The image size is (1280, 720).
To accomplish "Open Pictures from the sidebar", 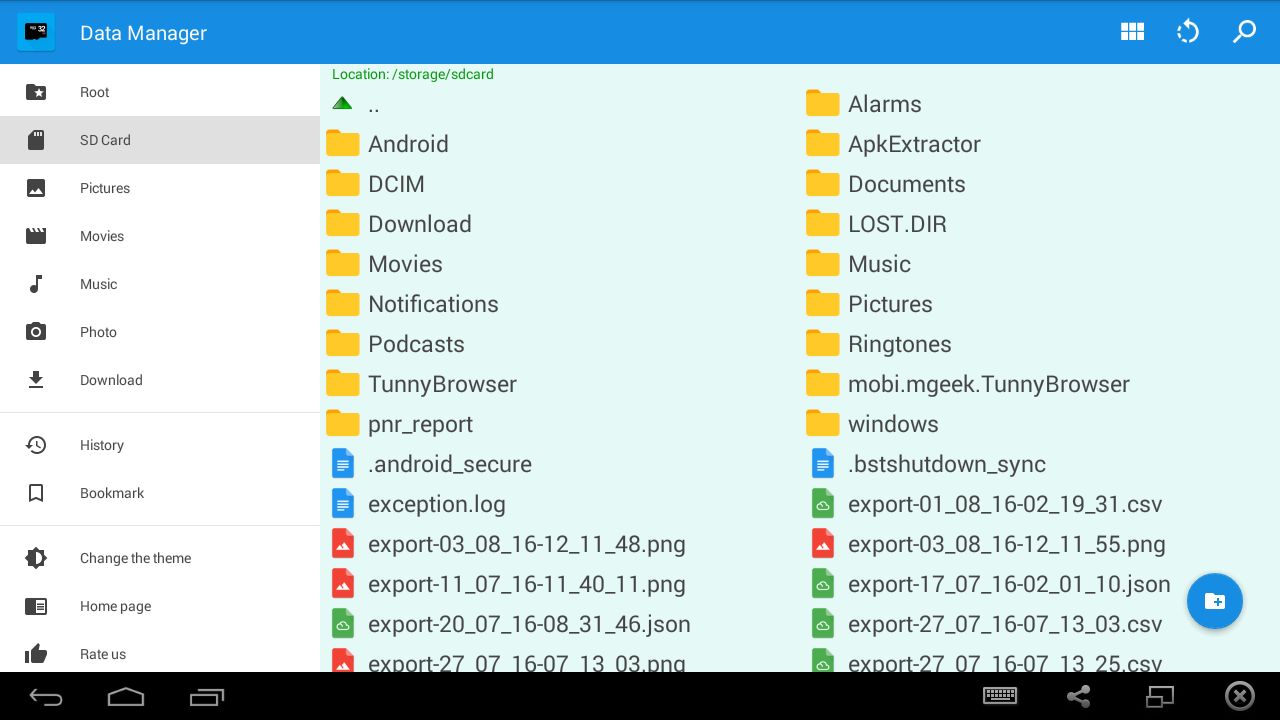I will [160, 188].
